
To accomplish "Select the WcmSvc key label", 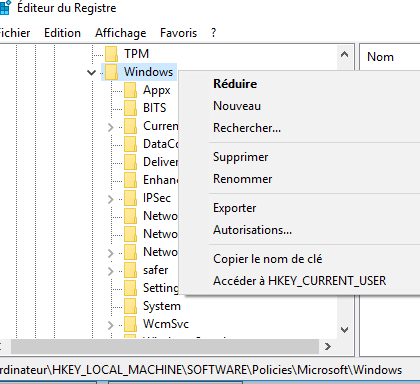I will click(x=166, y=324).
